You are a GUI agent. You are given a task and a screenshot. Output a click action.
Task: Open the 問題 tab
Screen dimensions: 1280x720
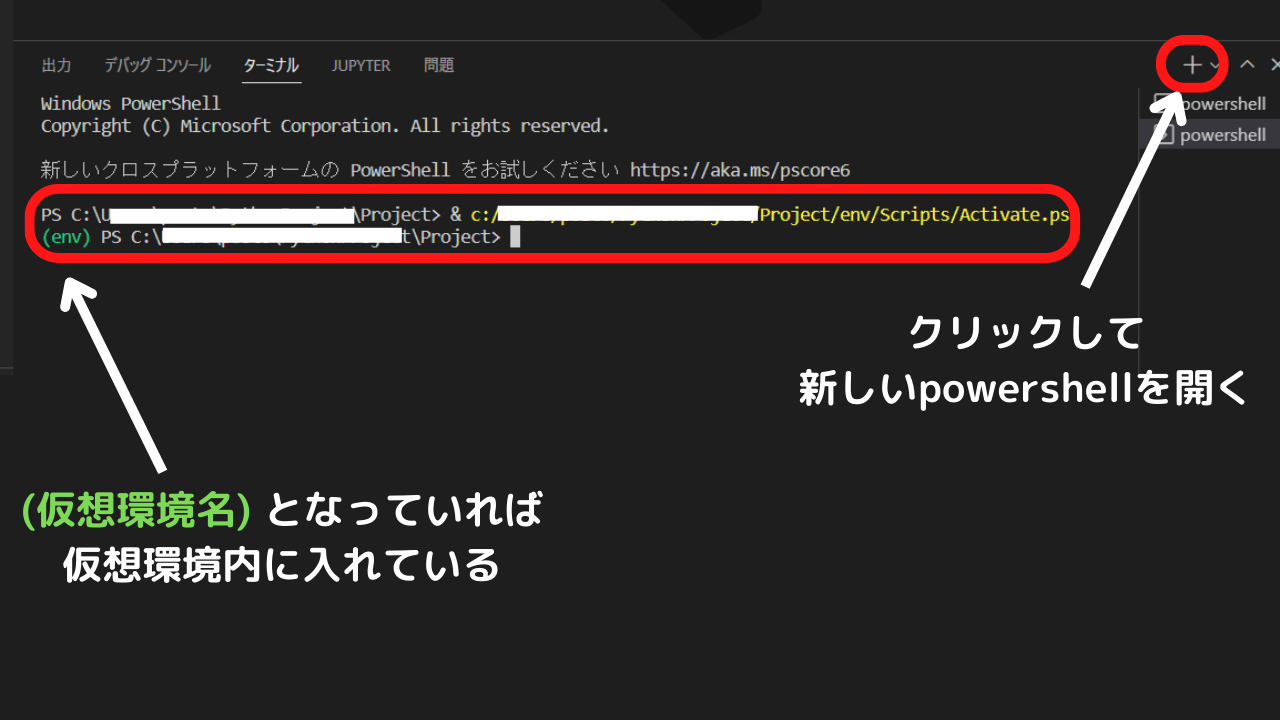pyautogui.click(x=439, y=65)
